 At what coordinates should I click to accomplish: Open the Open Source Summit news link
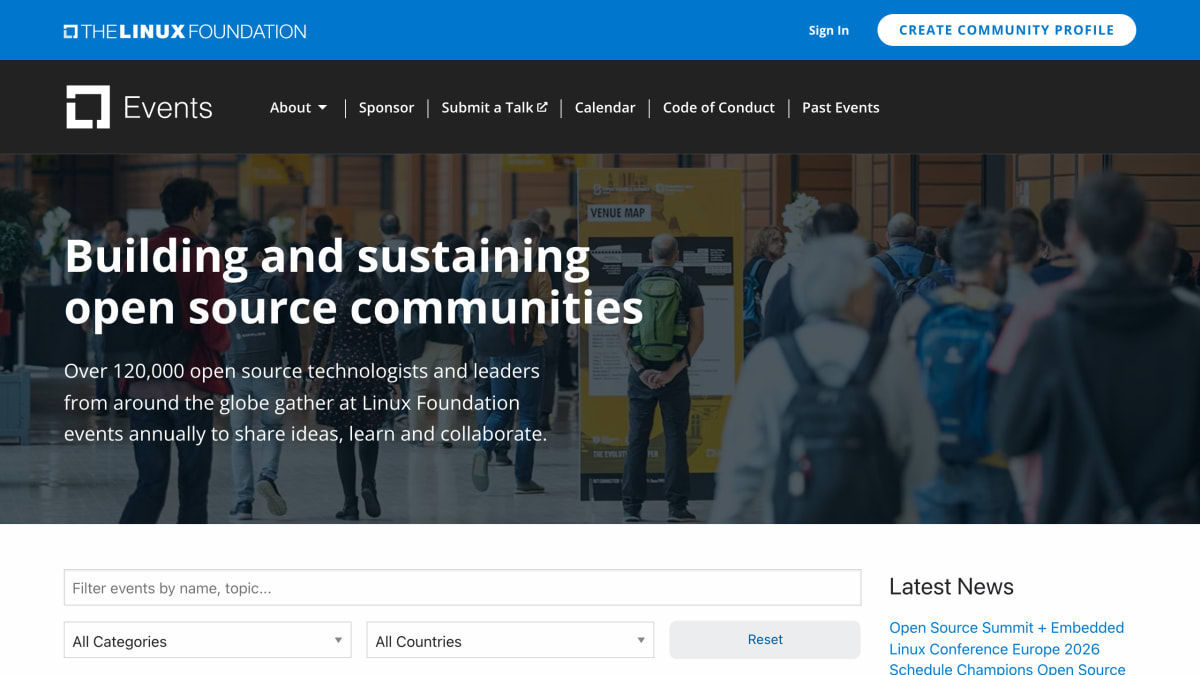pos(1007,649)
